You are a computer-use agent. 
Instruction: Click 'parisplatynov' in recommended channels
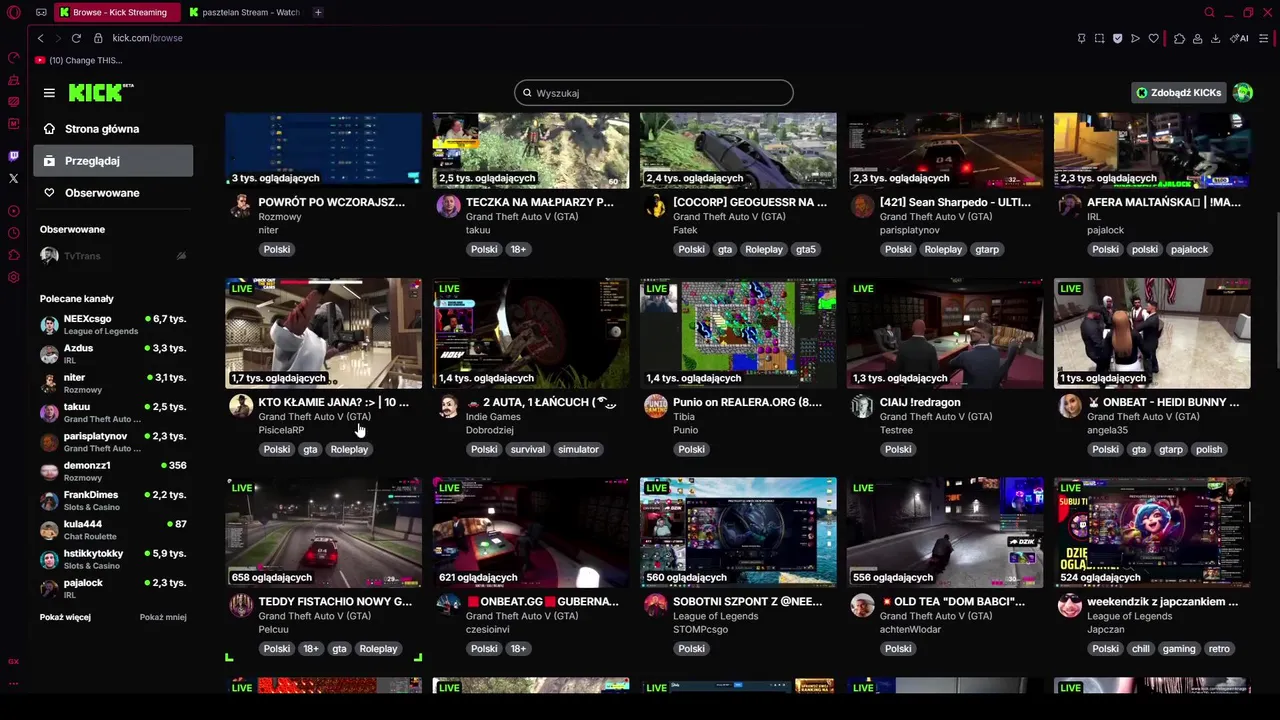96,436
